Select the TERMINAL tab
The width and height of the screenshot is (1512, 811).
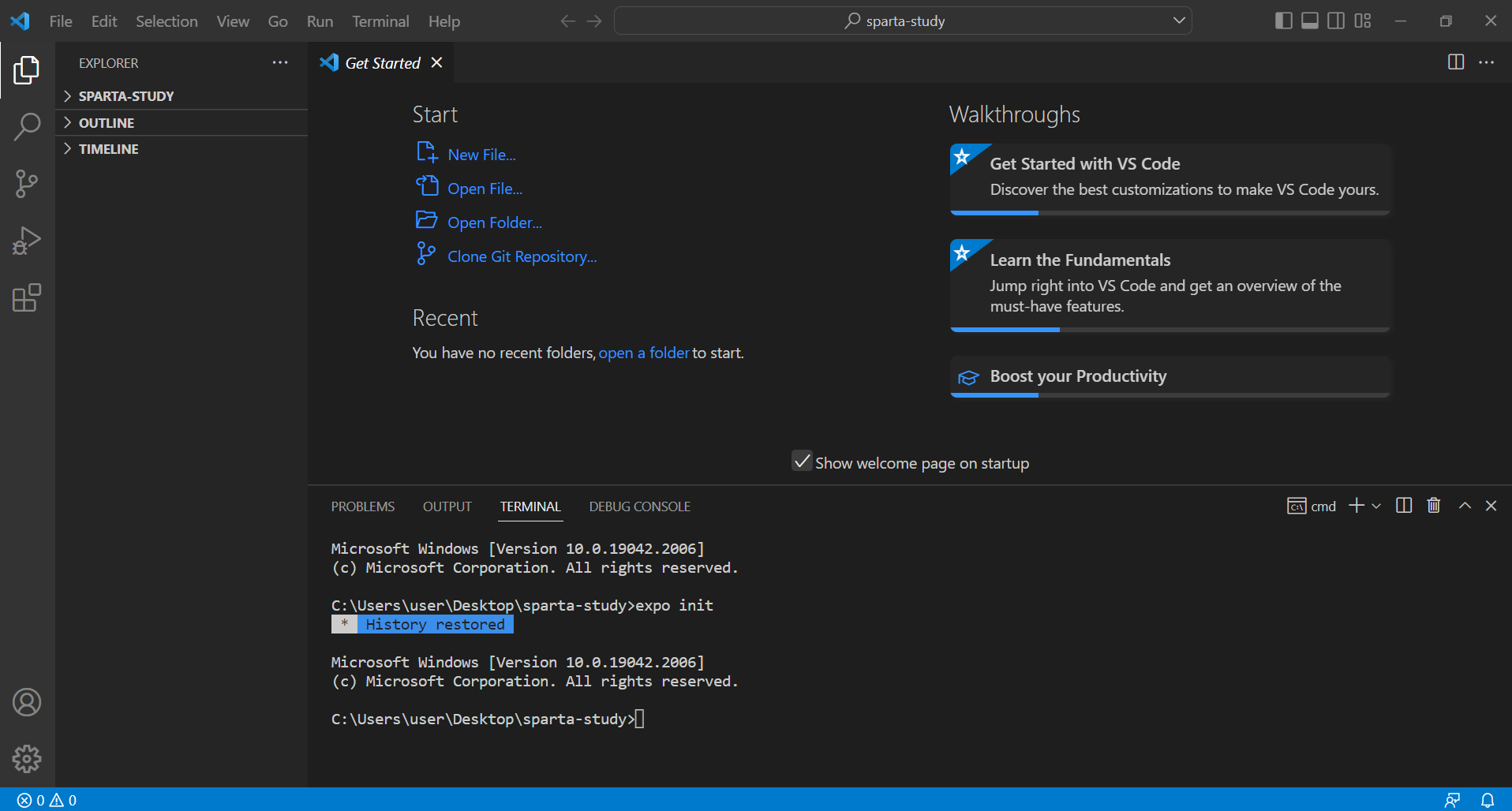[530, 506]
